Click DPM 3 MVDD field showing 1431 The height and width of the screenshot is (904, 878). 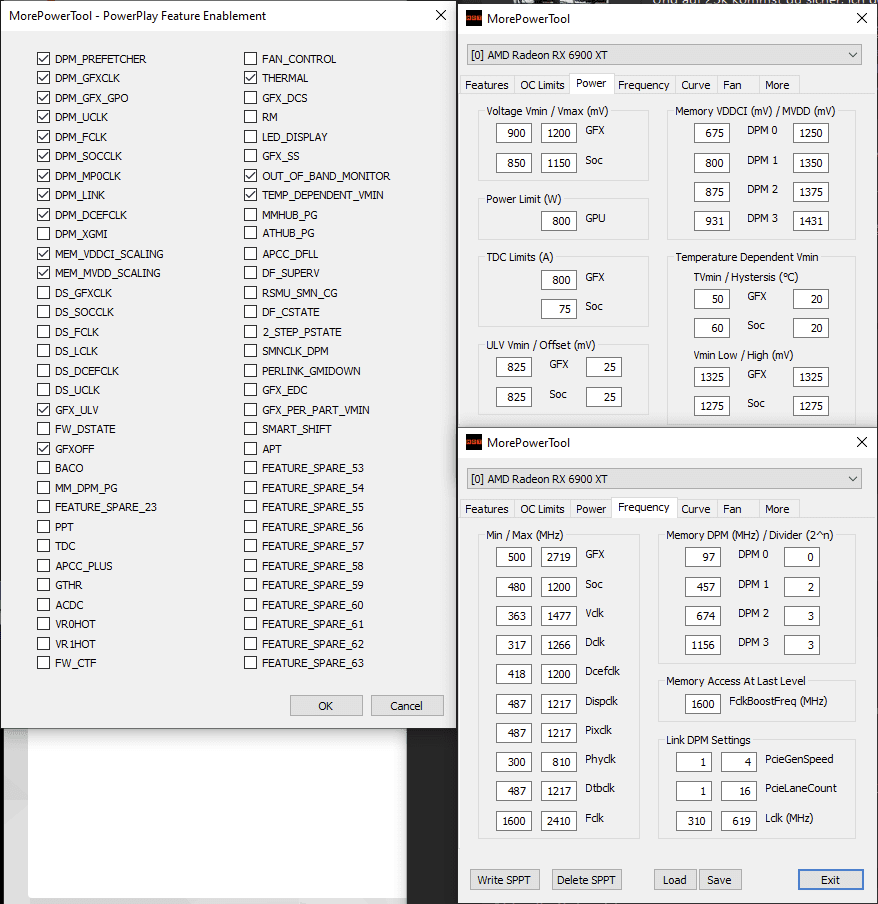[x=811, y=221]
